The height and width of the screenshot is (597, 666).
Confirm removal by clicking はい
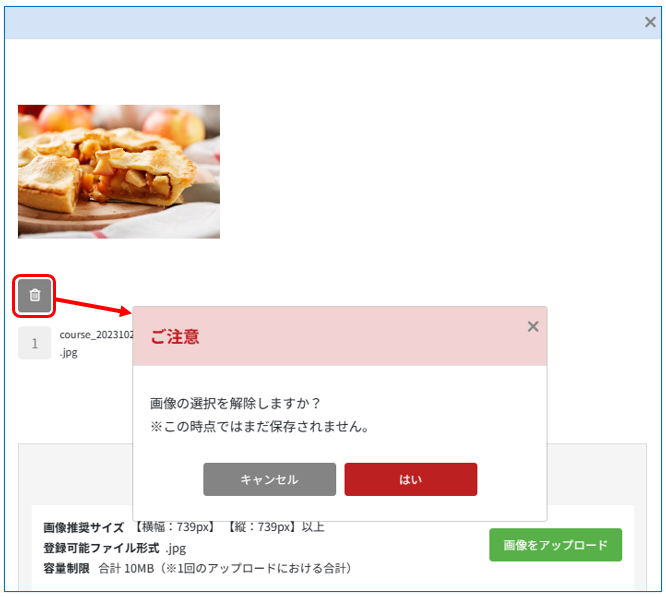pos(411,479)
